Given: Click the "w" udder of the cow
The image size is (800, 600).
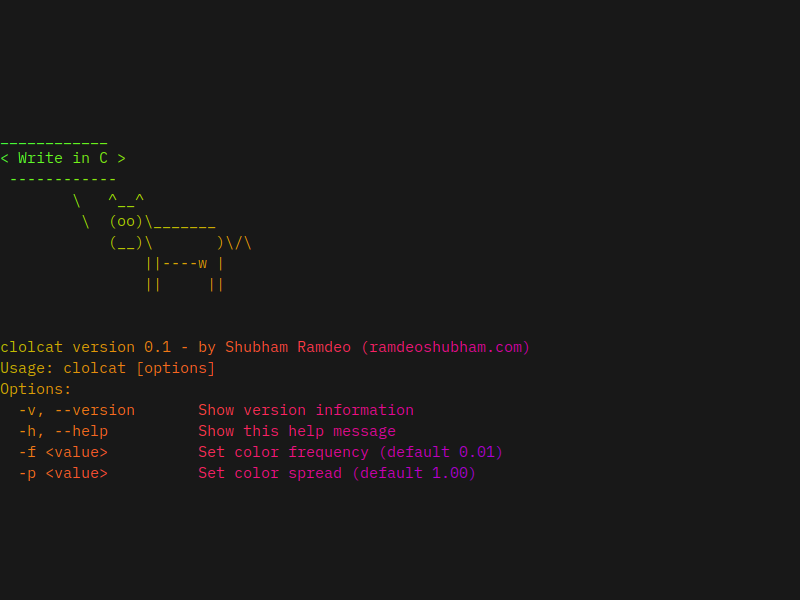Looking at the screenshot, I should [x=203, y=263].
